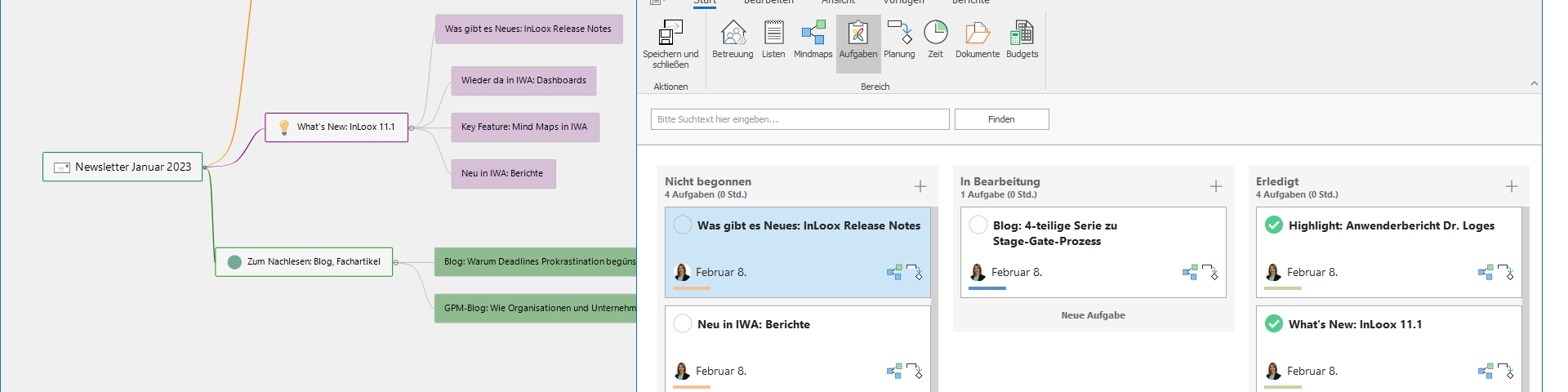Click mind map icon on Neu in IWA: Berichte card
This screenshot has height=392, width=1568.
pos(894,372)
